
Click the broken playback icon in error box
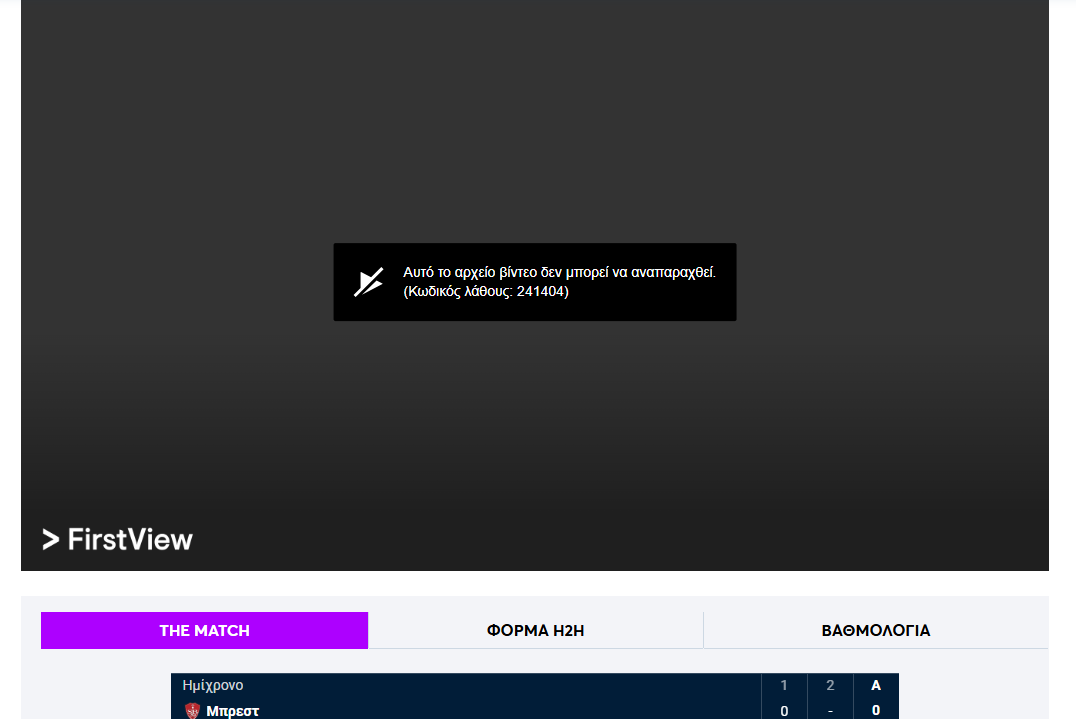pyautogui.click(x=368, y=282)
